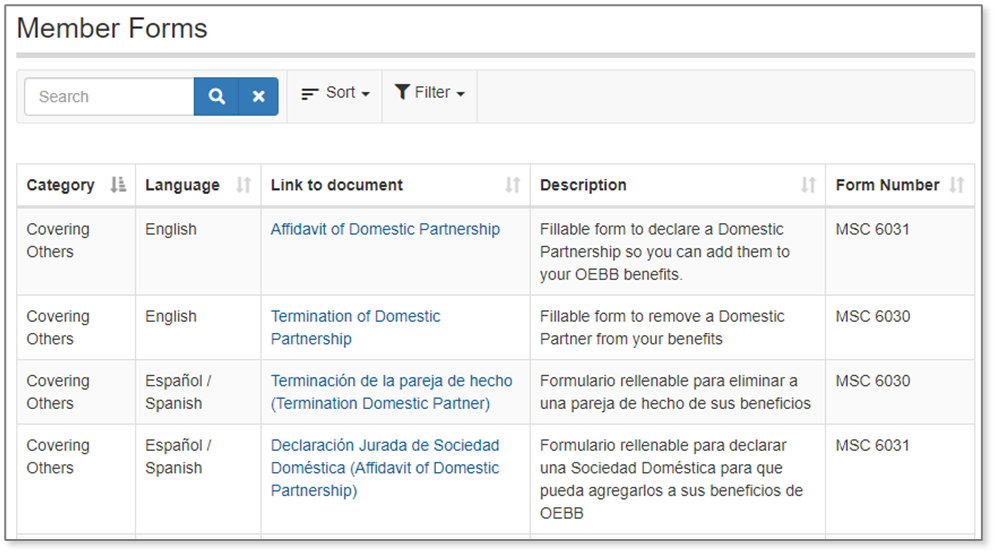Image resolution: width=996 pixels, height=554 pixels.
Task: Sort by Category column arrow icon
Action: (119, 185)
